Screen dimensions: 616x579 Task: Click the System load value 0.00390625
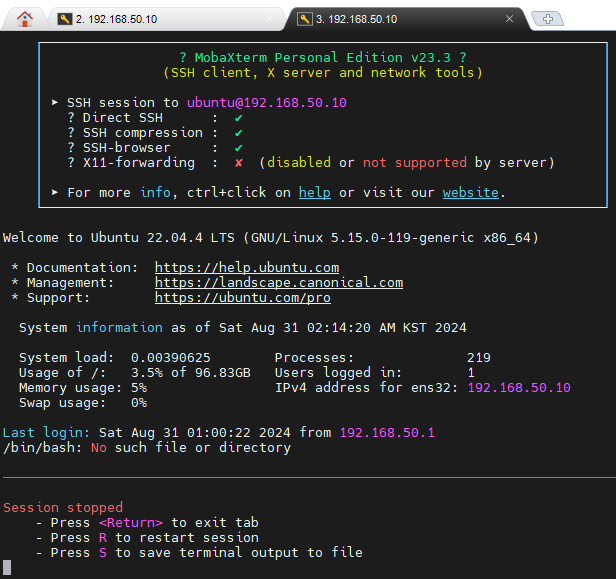tap(170, 358)
